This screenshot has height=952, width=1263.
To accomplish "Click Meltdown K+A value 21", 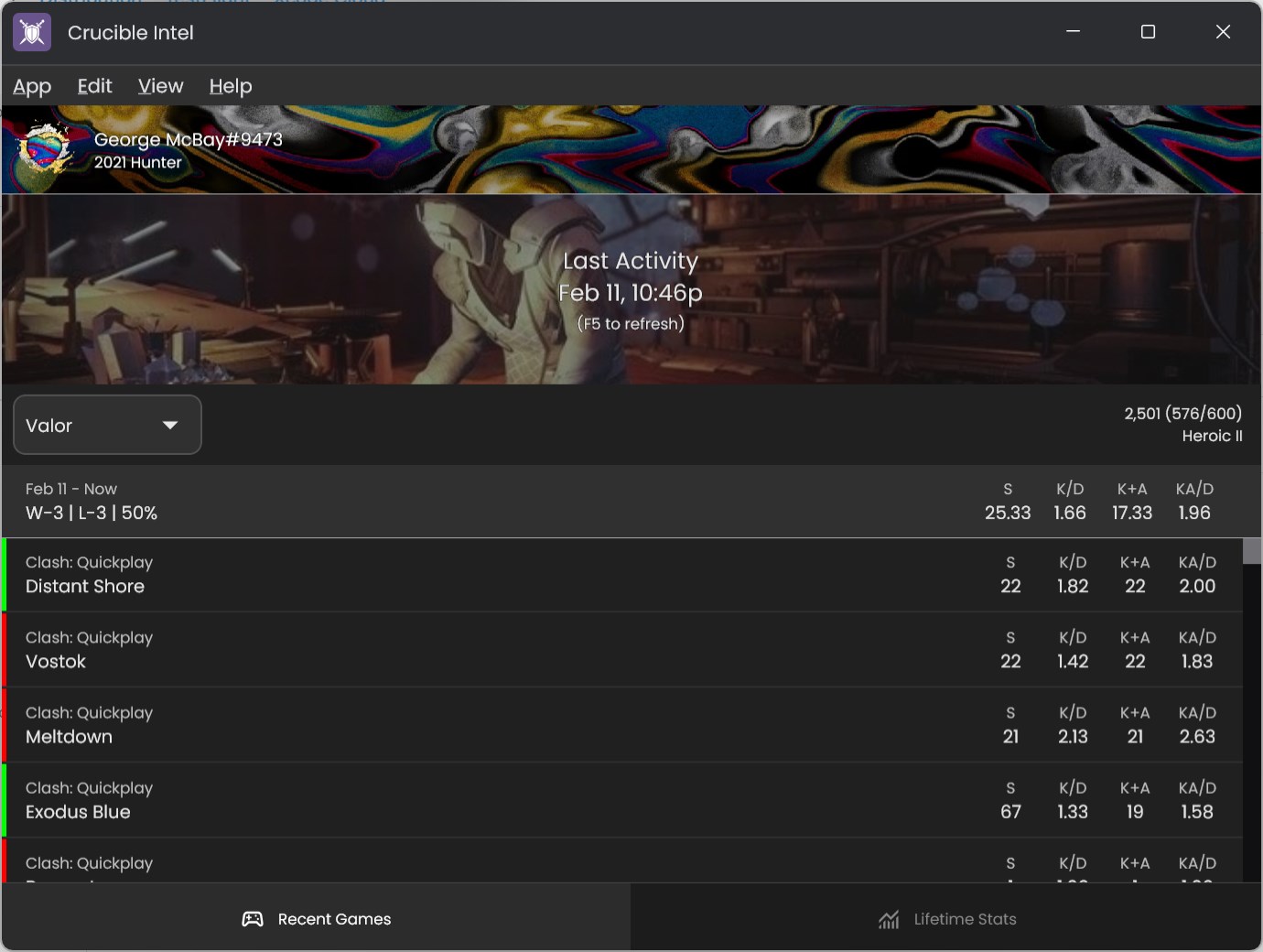I will point(1135,736).
